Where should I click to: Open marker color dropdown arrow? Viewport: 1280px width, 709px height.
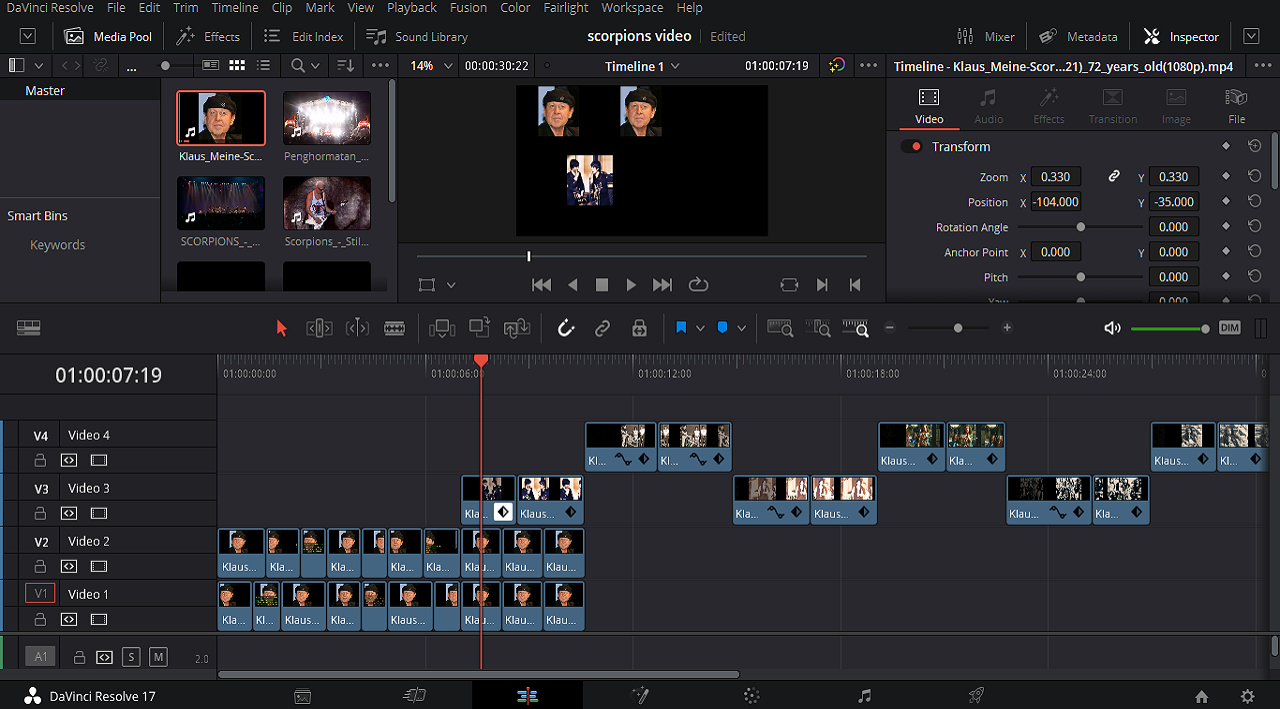tap(741, 328)
